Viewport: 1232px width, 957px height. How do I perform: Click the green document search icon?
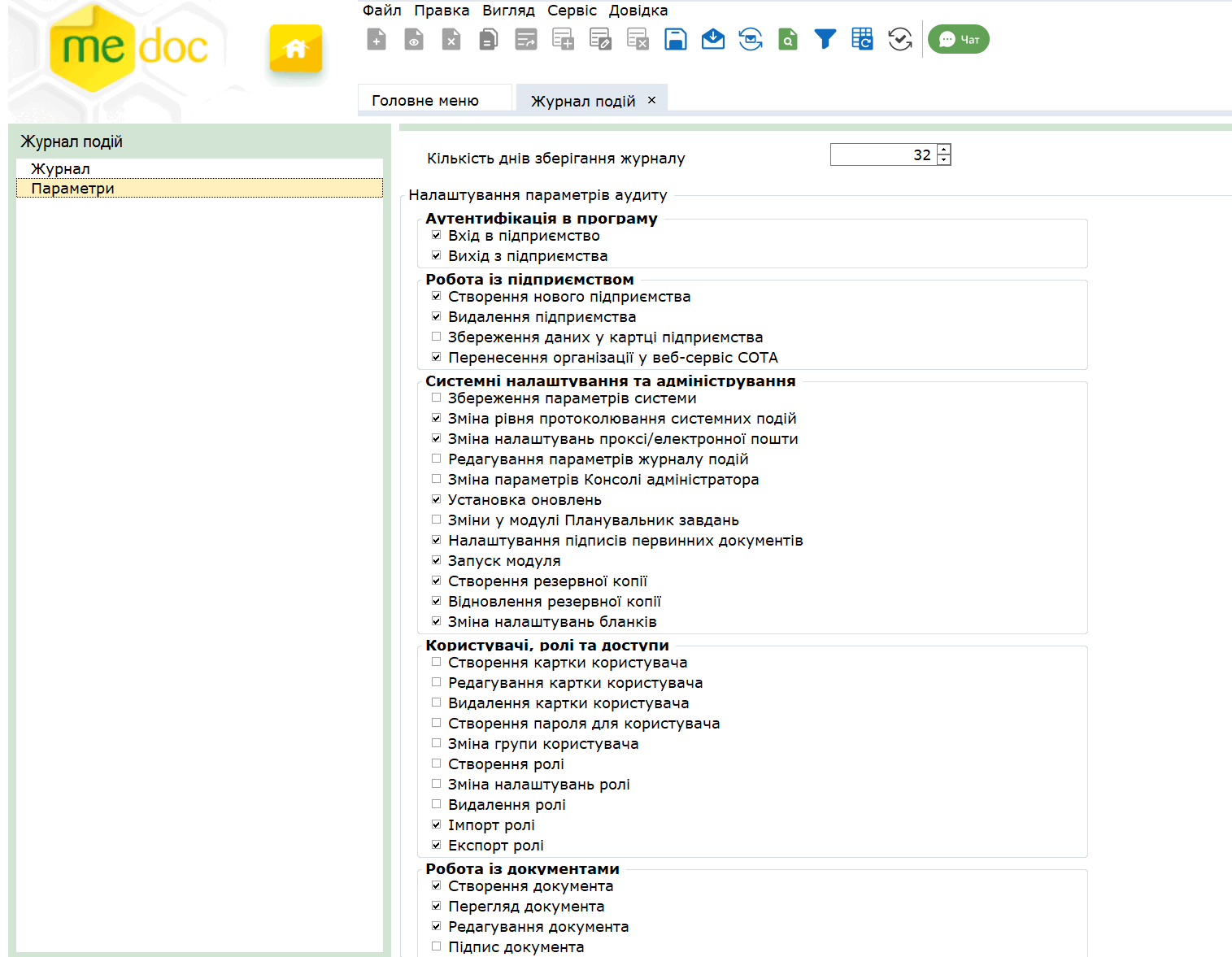[787, 39]
